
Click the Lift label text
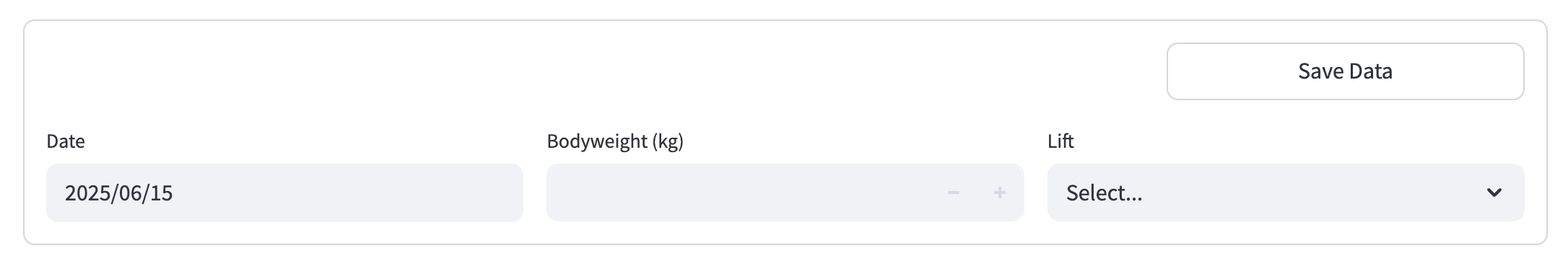tap(1060, 141)
